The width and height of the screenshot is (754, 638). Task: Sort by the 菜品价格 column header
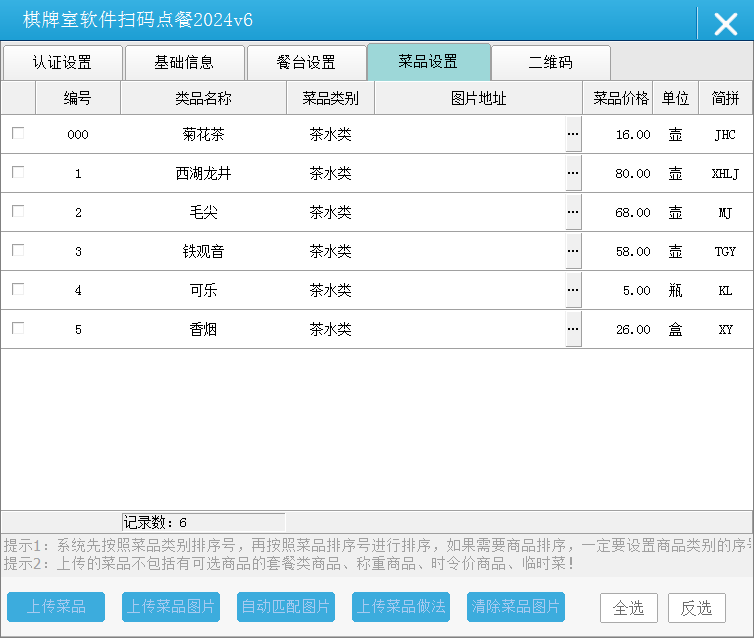tap(620, 98)
